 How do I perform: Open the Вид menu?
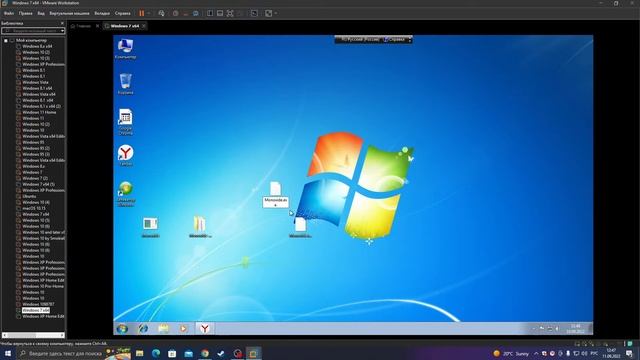pos(41,13)
